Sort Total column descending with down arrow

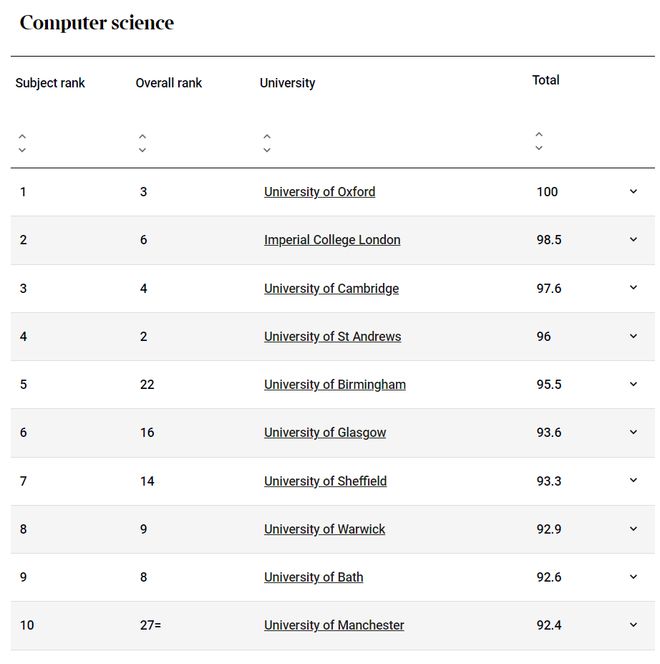click(539, 148)
